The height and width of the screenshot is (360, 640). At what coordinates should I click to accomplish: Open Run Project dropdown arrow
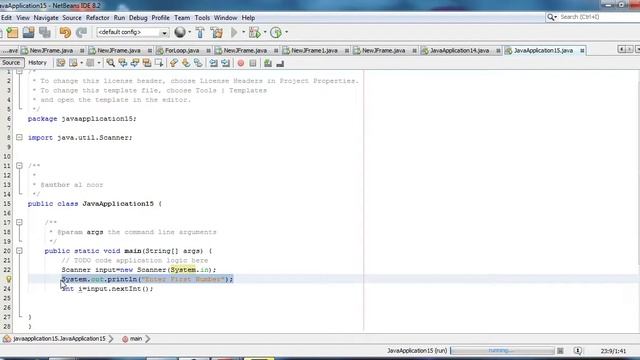coord(244,32)
